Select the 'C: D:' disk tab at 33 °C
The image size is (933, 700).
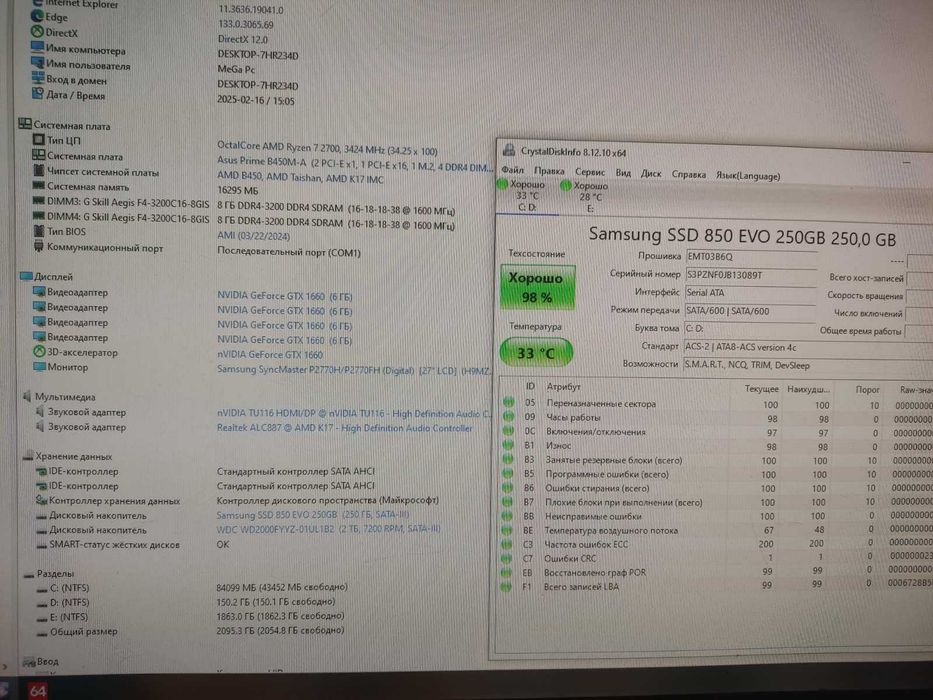coord(527,196)
